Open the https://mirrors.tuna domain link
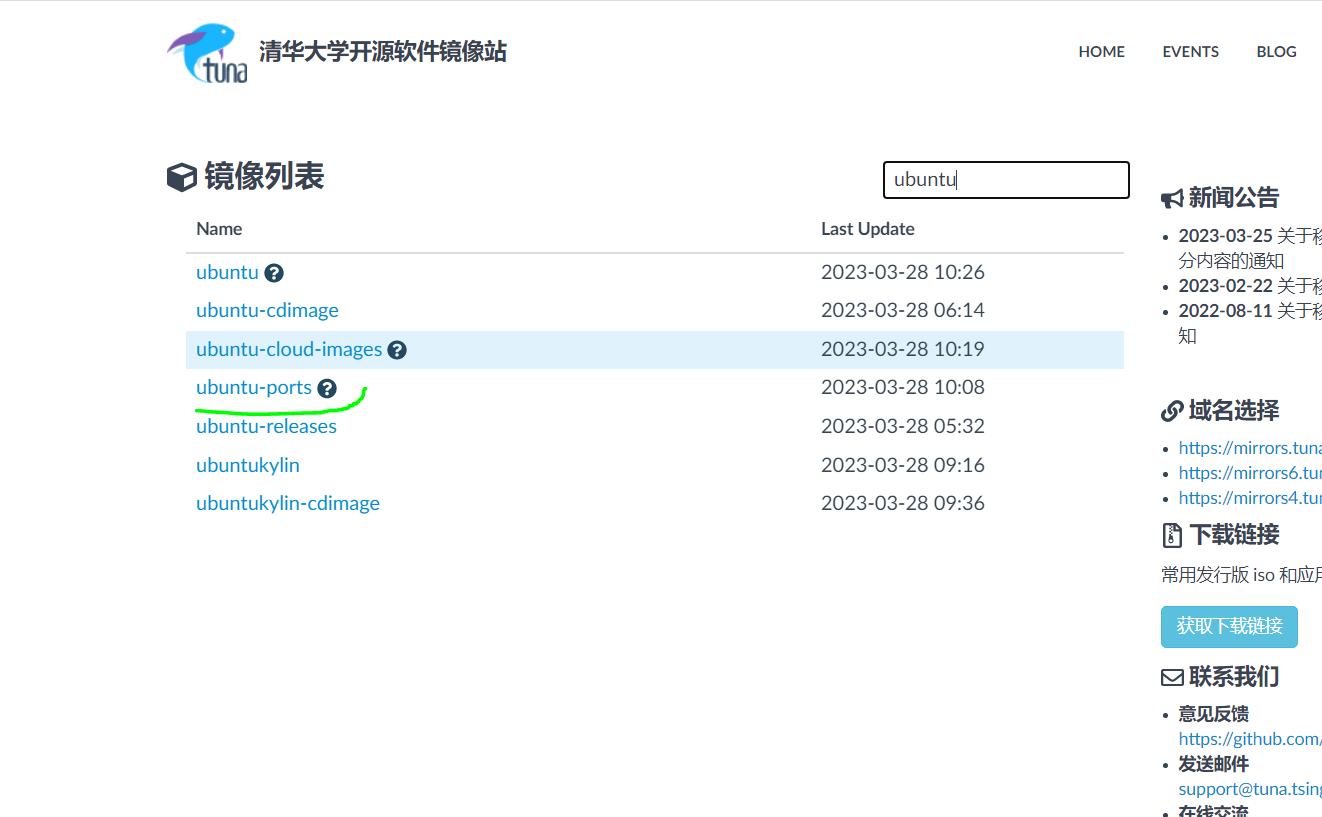 pyautogui.click(x=1250, y=448)
